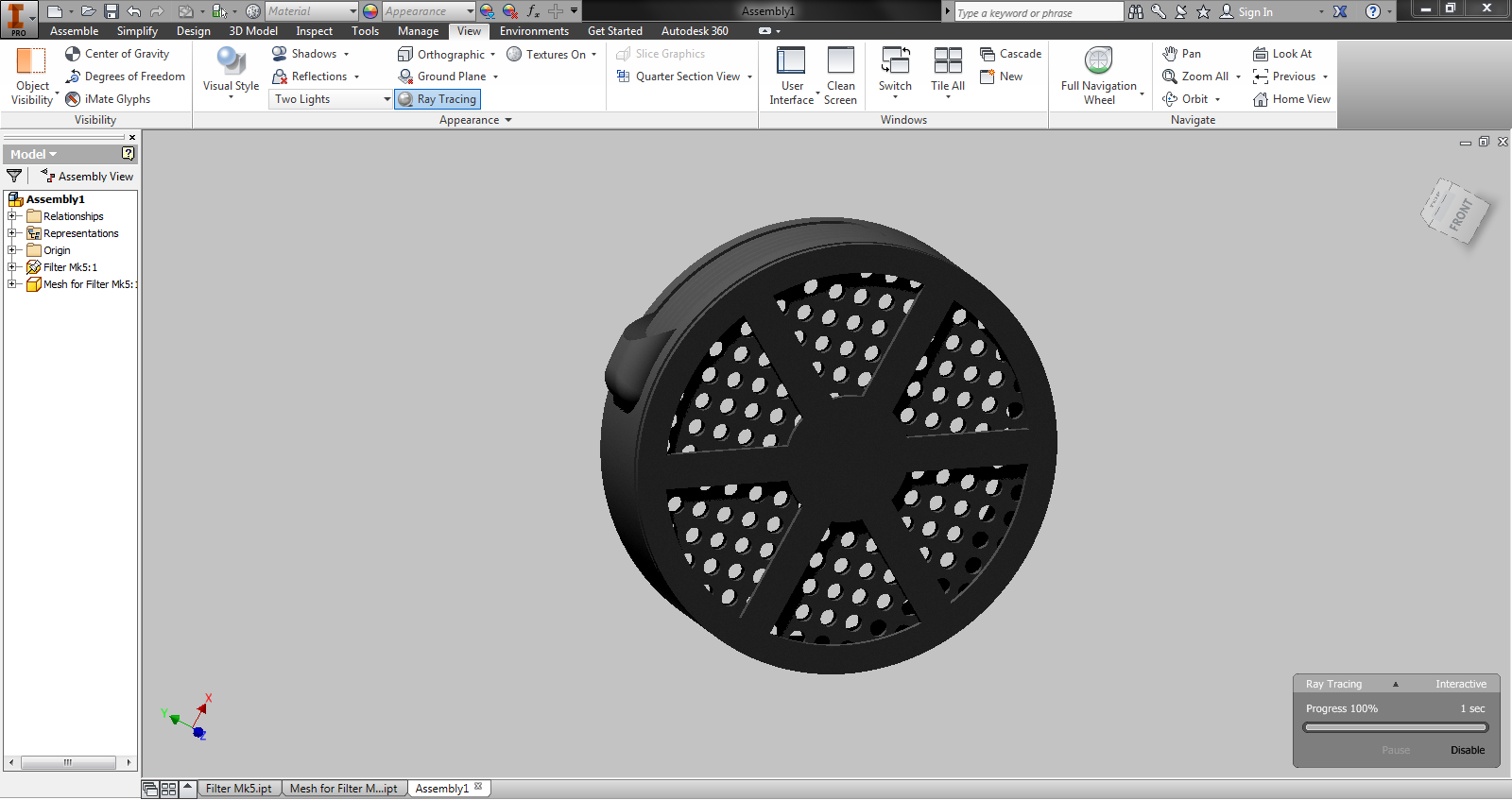Click the keyword search input field
This screenshot has width=1512, height=800.
coord(1039,12)
